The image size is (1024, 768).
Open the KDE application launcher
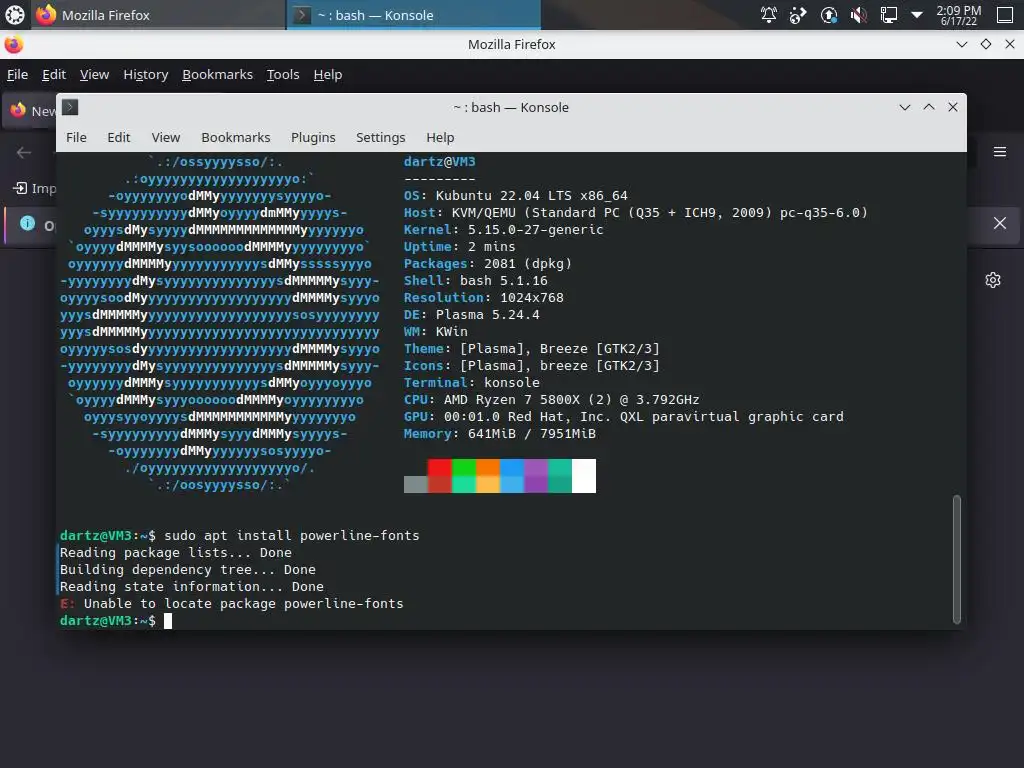[14, 14]
